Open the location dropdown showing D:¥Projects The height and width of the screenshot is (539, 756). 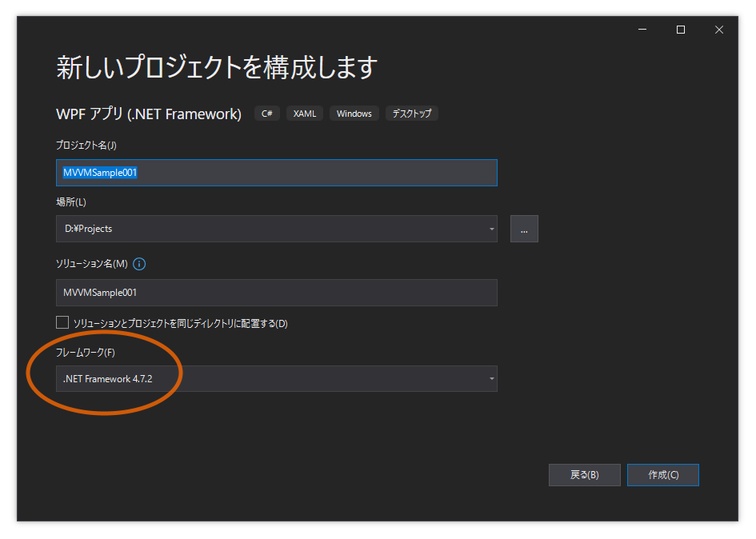(276, 229)
